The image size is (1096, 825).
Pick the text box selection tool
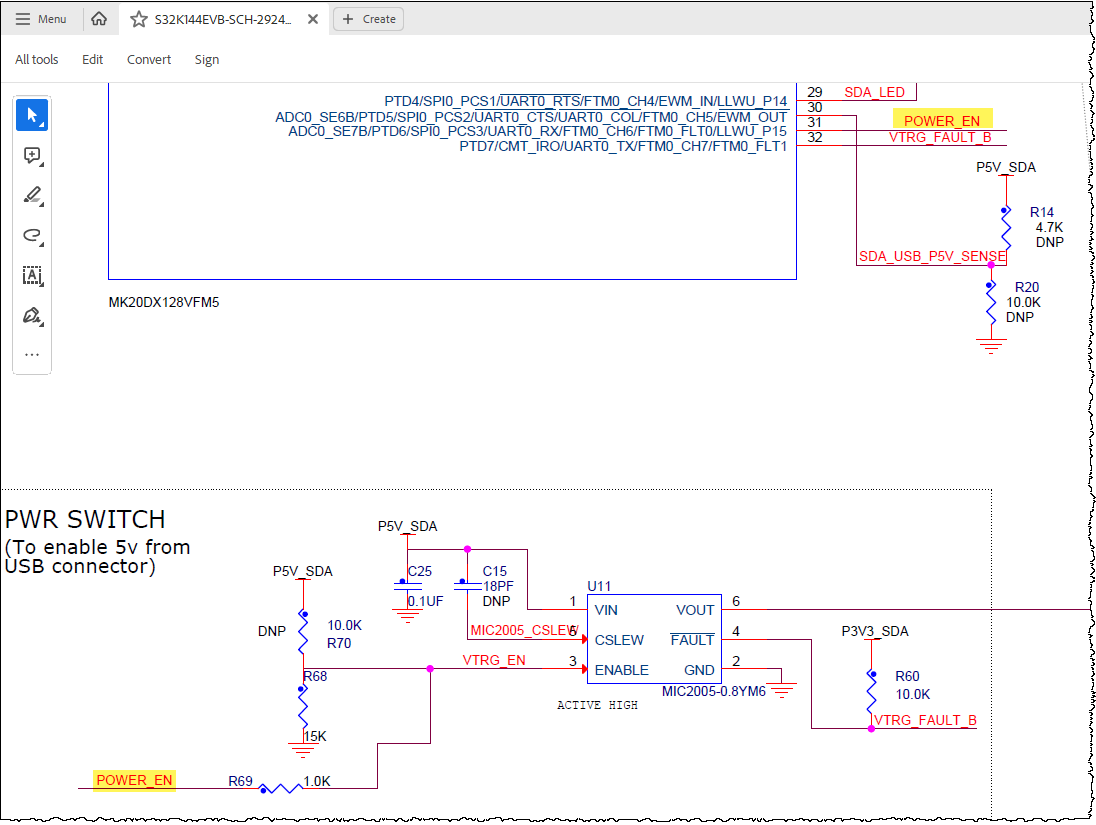click(x=32, y=275)
